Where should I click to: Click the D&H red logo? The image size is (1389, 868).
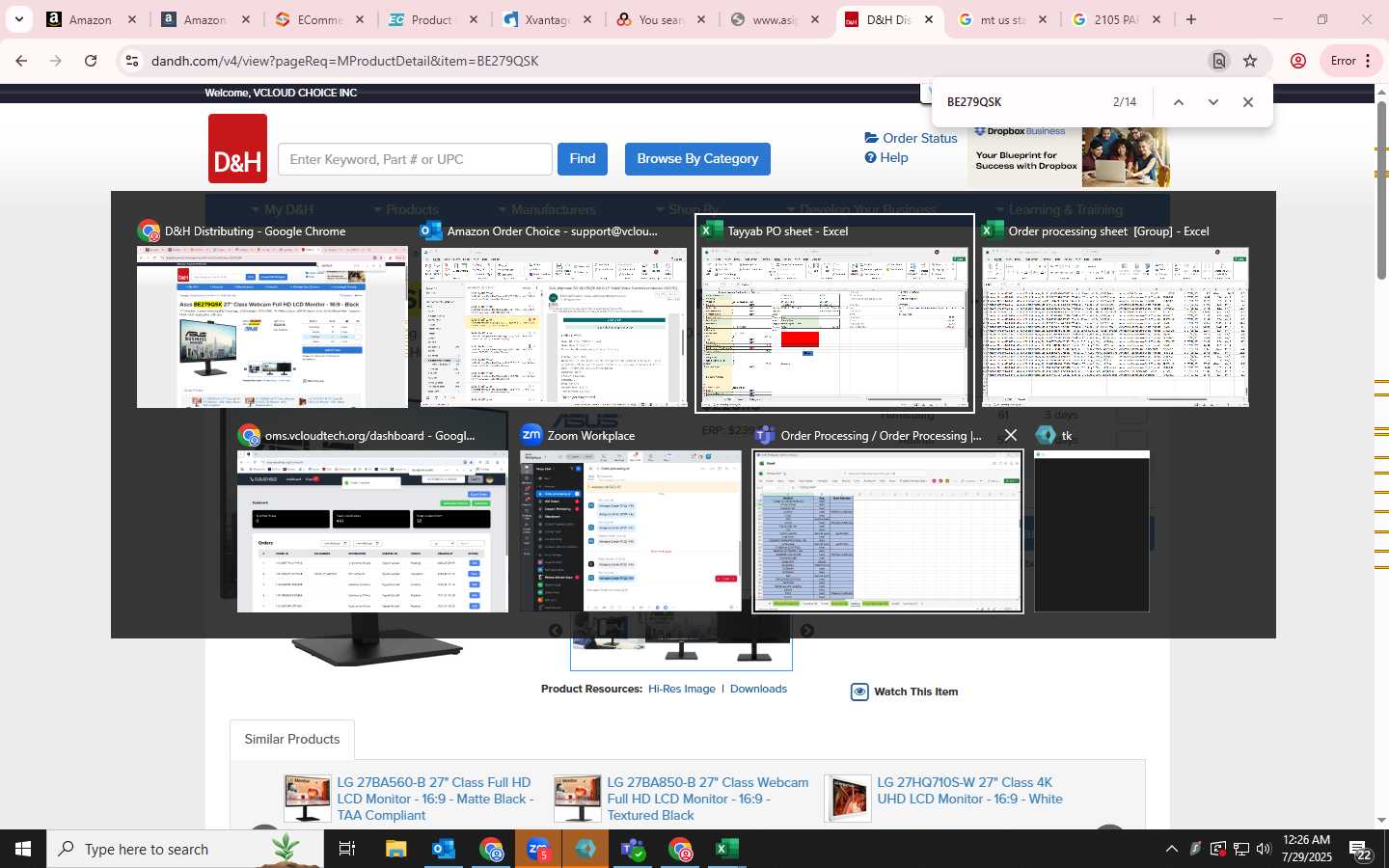coord(237,149)
